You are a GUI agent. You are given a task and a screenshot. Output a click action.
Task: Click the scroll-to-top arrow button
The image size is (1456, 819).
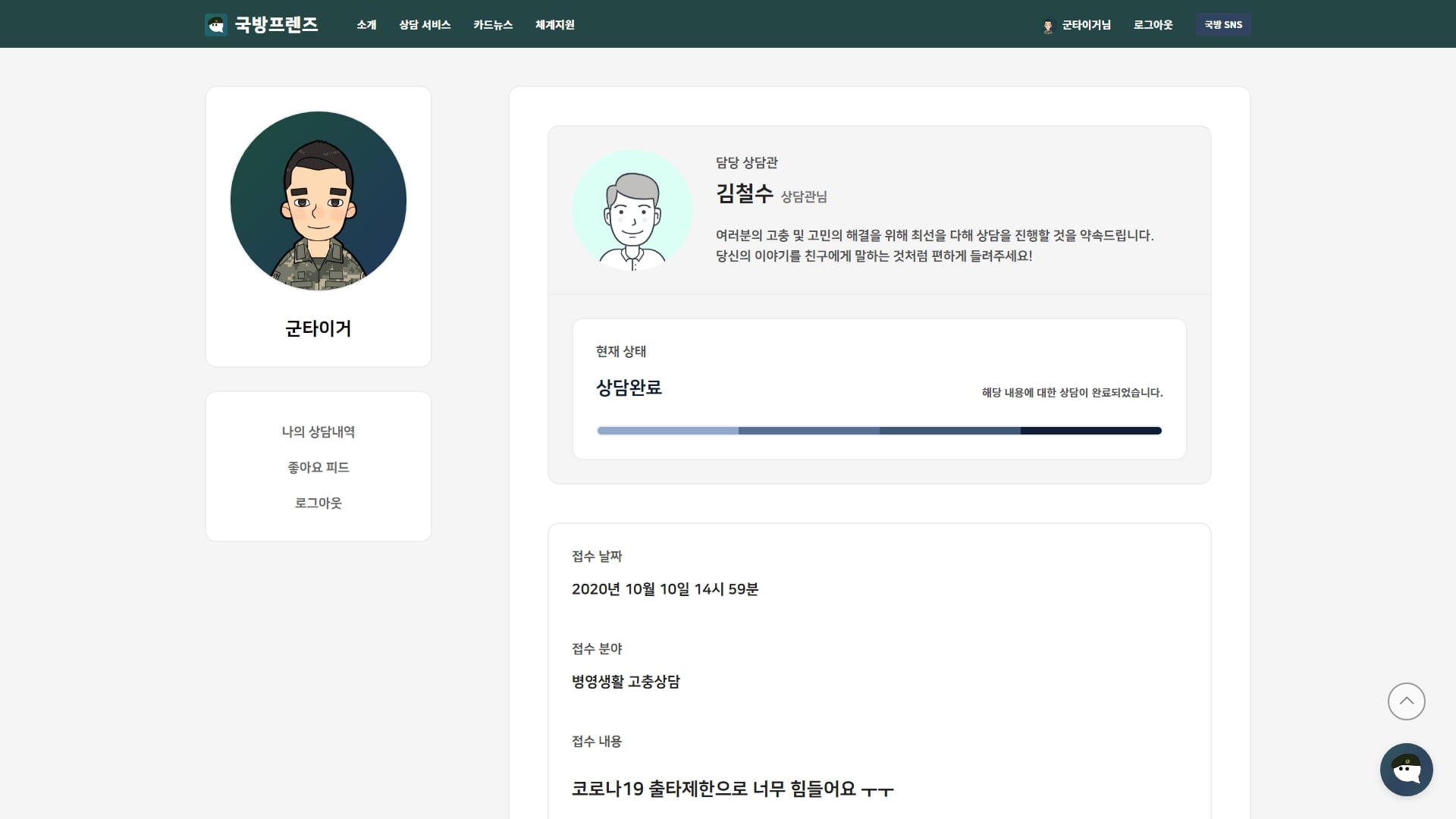[x=1406, y=701]
